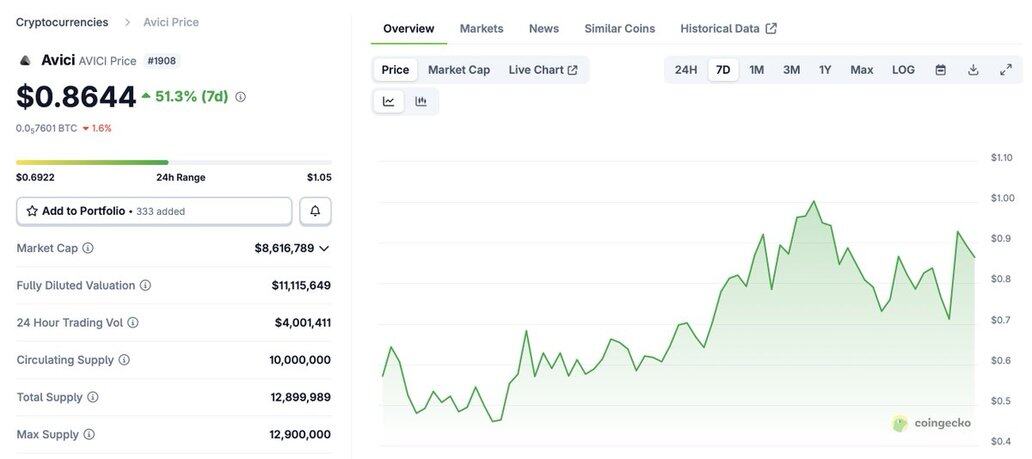The width and height of the screenshot is (1032, 459).
Task: Switch chart to Market Cap view
Action: (459, 70)
